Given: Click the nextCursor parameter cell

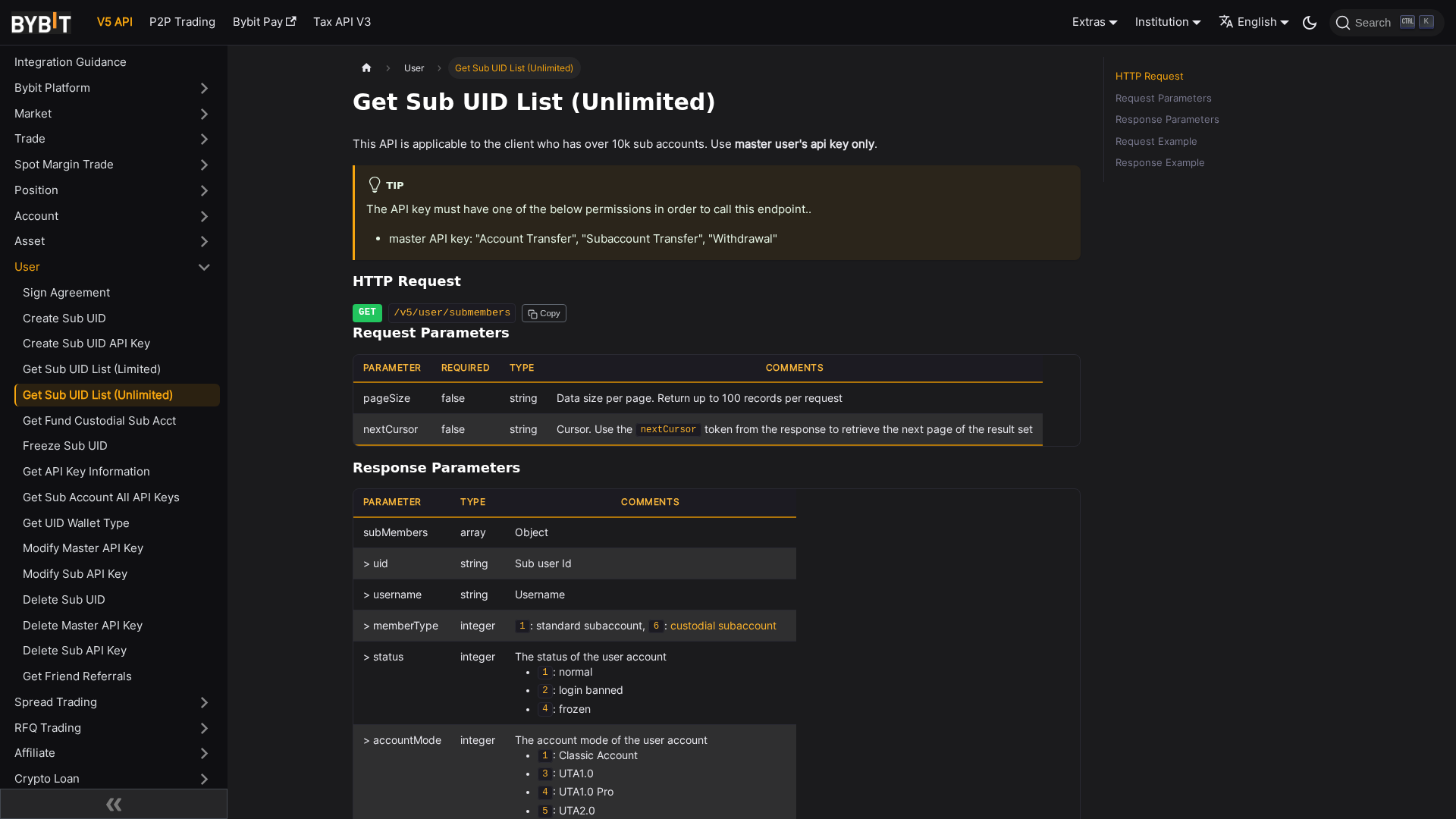Looking at the screenshot, I should tap(391, 429).
